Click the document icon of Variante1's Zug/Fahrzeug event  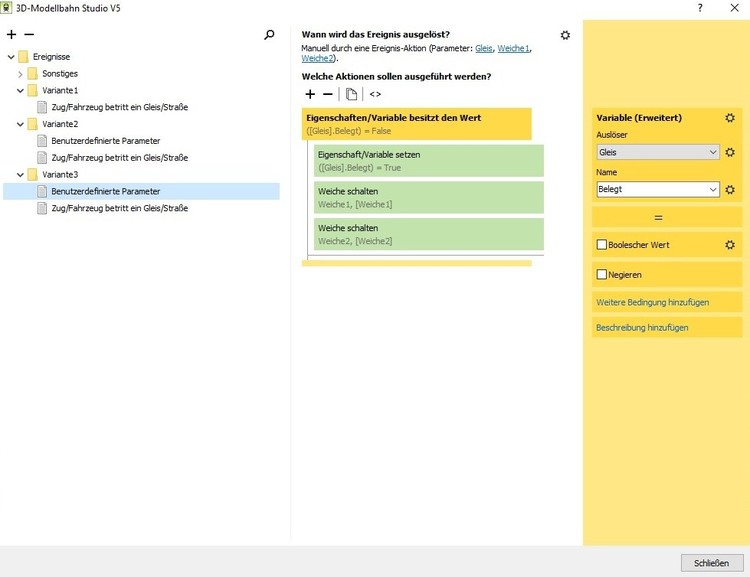coord(42,107)
